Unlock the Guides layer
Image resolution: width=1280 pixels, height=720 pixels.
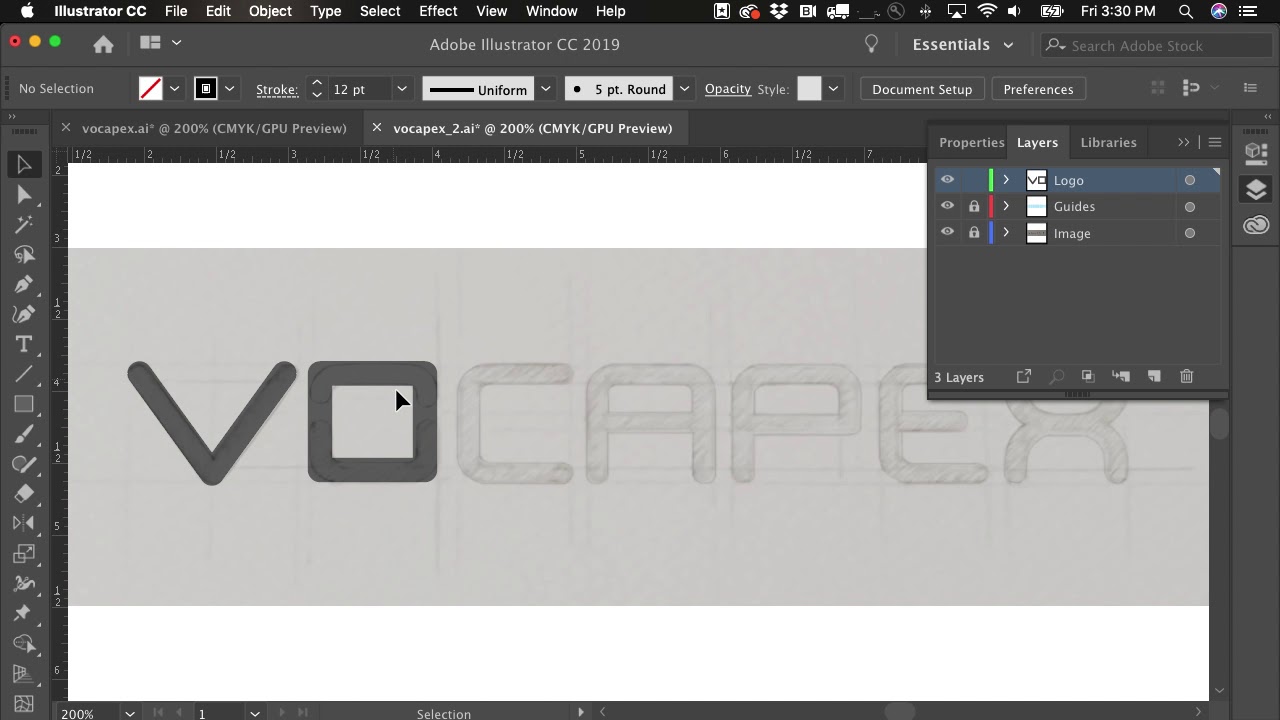pos(974,206)
